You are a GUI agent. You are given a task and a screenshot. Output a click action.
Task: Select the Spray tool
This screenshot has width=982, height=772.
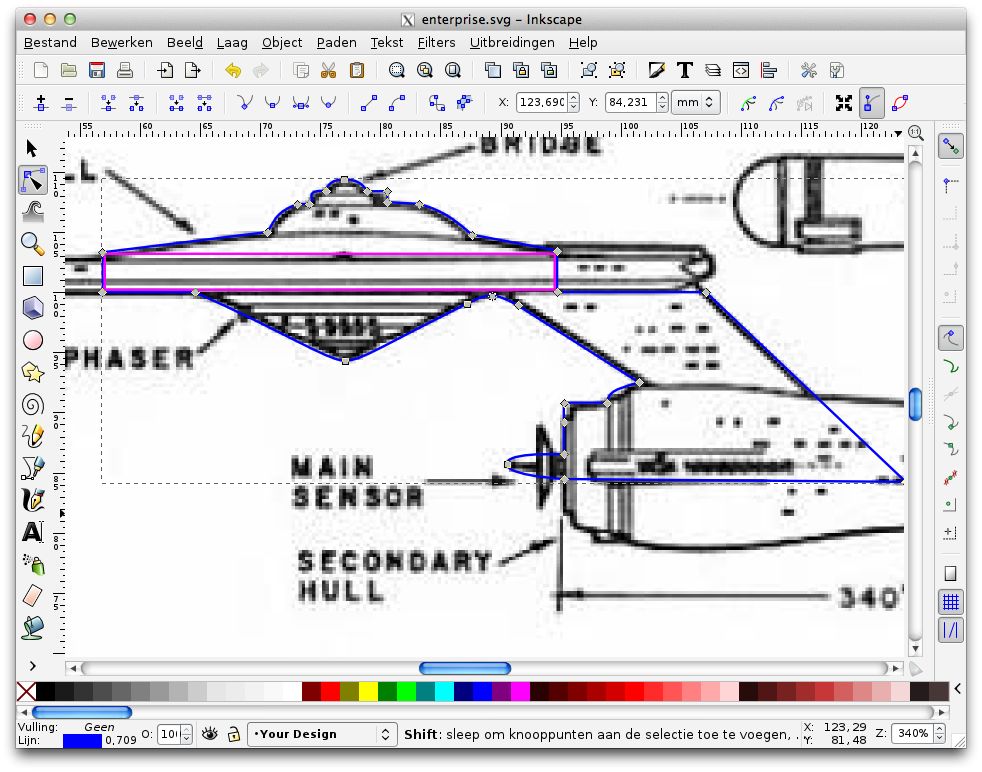coord(33,564)
